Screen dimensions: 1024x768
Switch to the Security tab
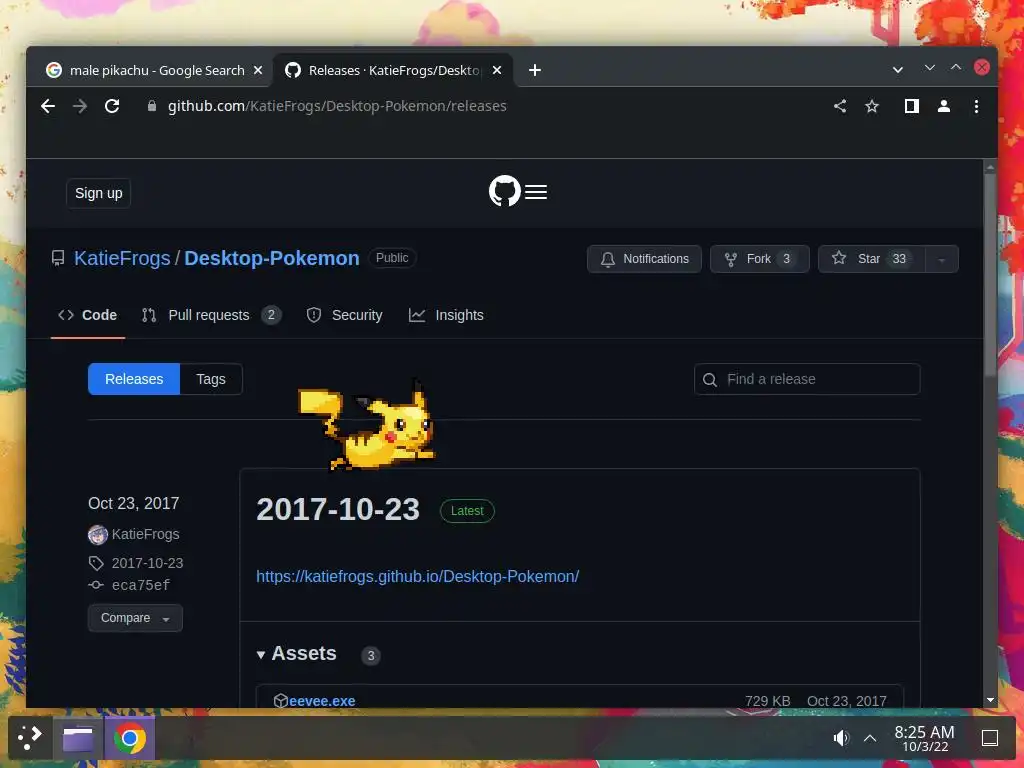click(345, 315)
